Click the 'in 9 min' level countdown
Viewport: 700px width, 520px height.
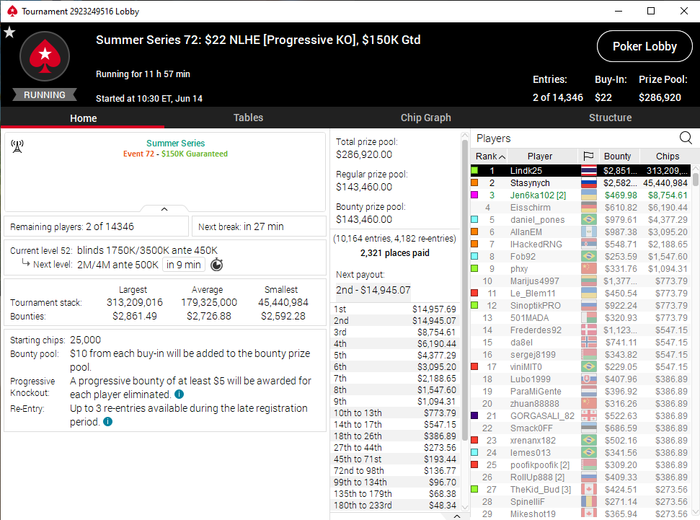click(x=183, y=265)
